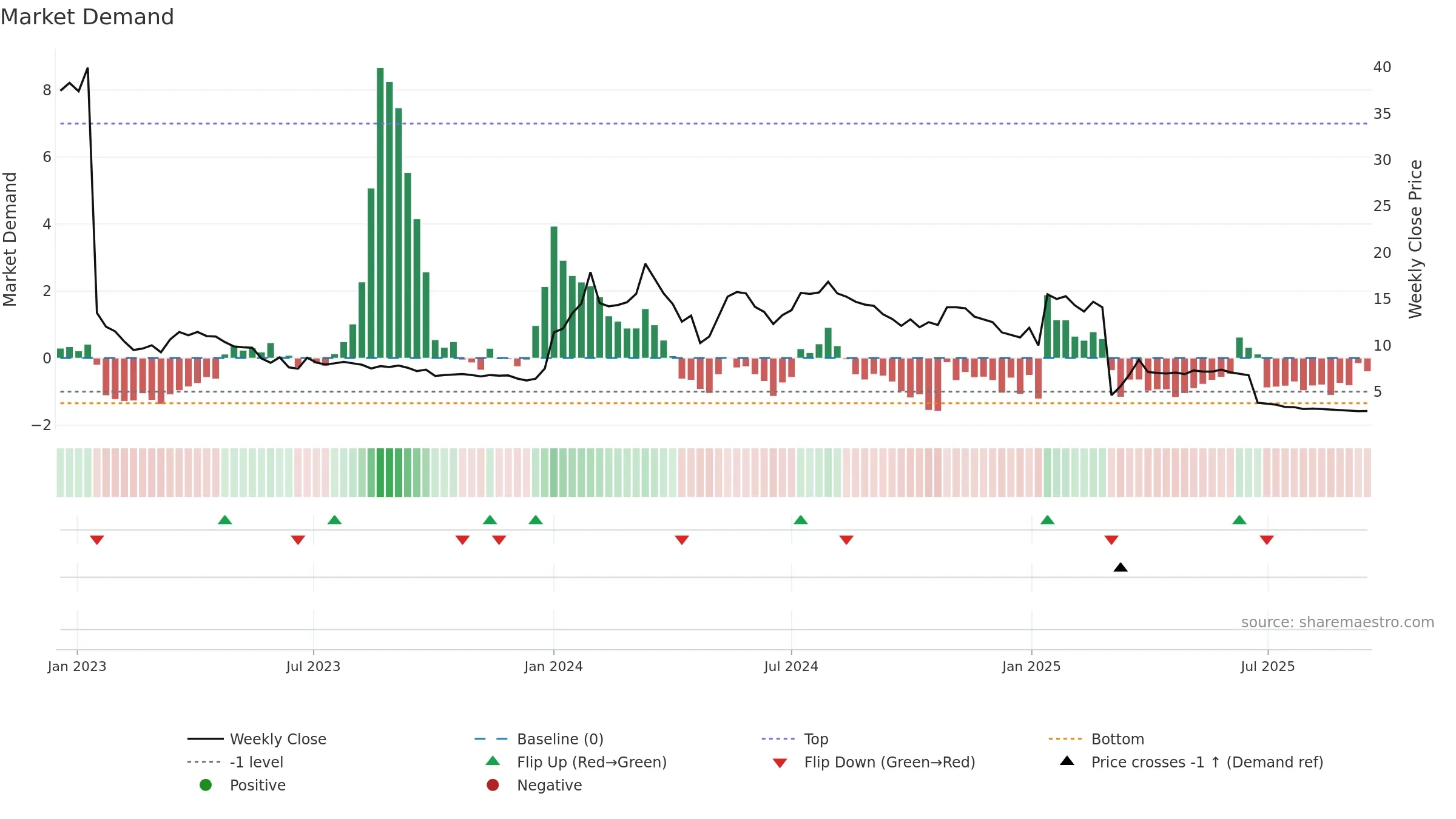Viewport: 1456px width, 819px height.
Task: Select the Bottom legend entry
Action: (1096, 739)
